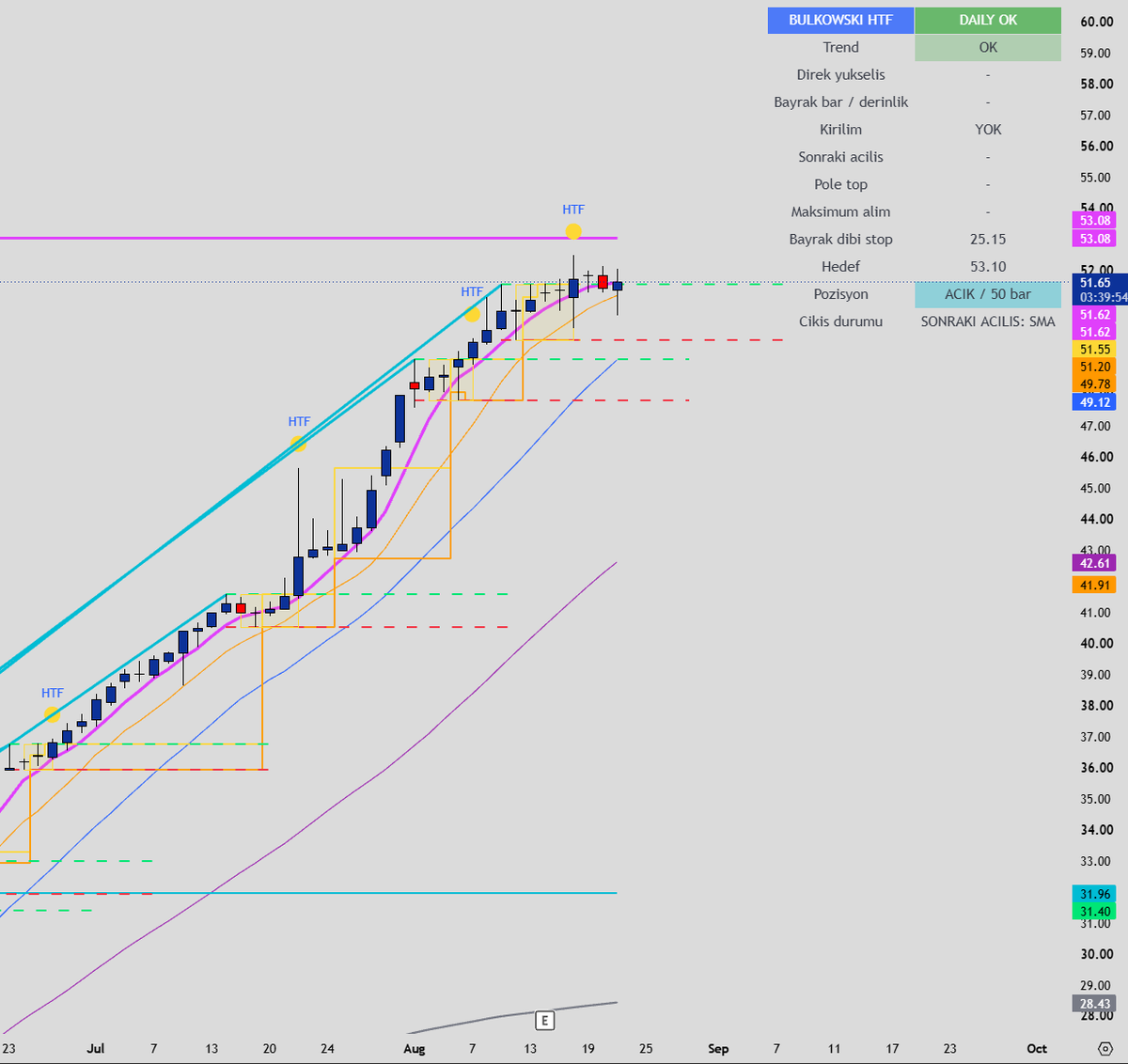The image size is (1128, 1064).
Task: Select the cyan 31.96 price tag
Action: tap(1095, 894)
